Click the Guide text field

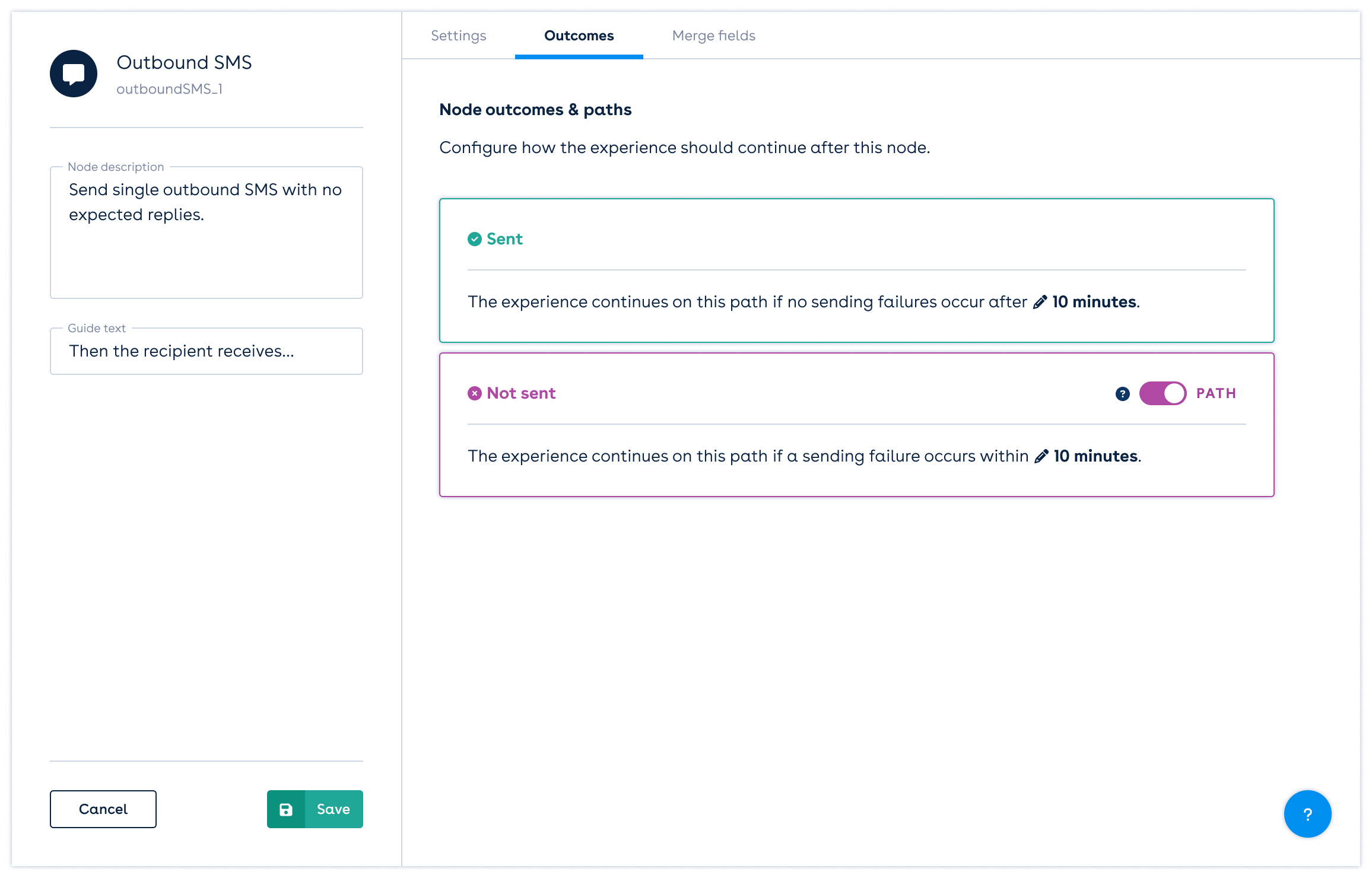tap(206, 351)
